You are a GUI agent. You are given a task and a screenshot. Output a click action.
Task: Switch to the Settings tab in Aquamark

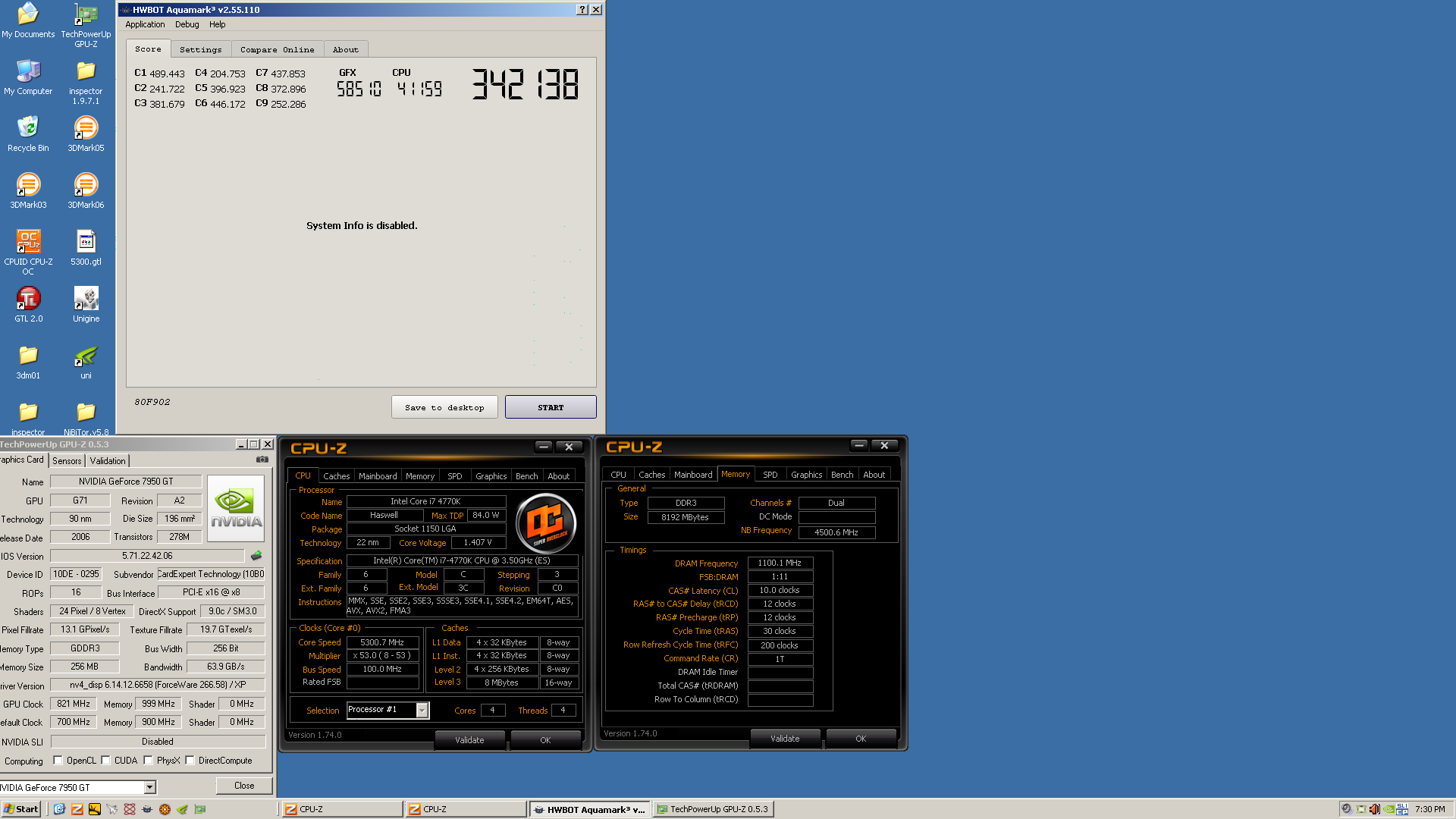pyautogui.click(x=201, y=49)
